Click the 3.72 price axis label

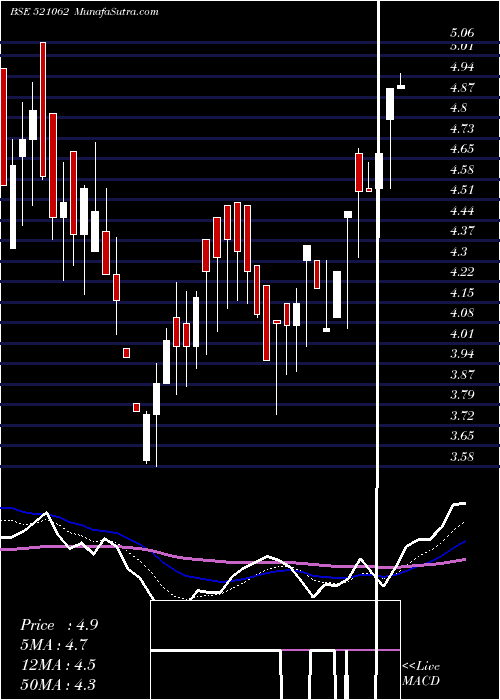(462, 416)
